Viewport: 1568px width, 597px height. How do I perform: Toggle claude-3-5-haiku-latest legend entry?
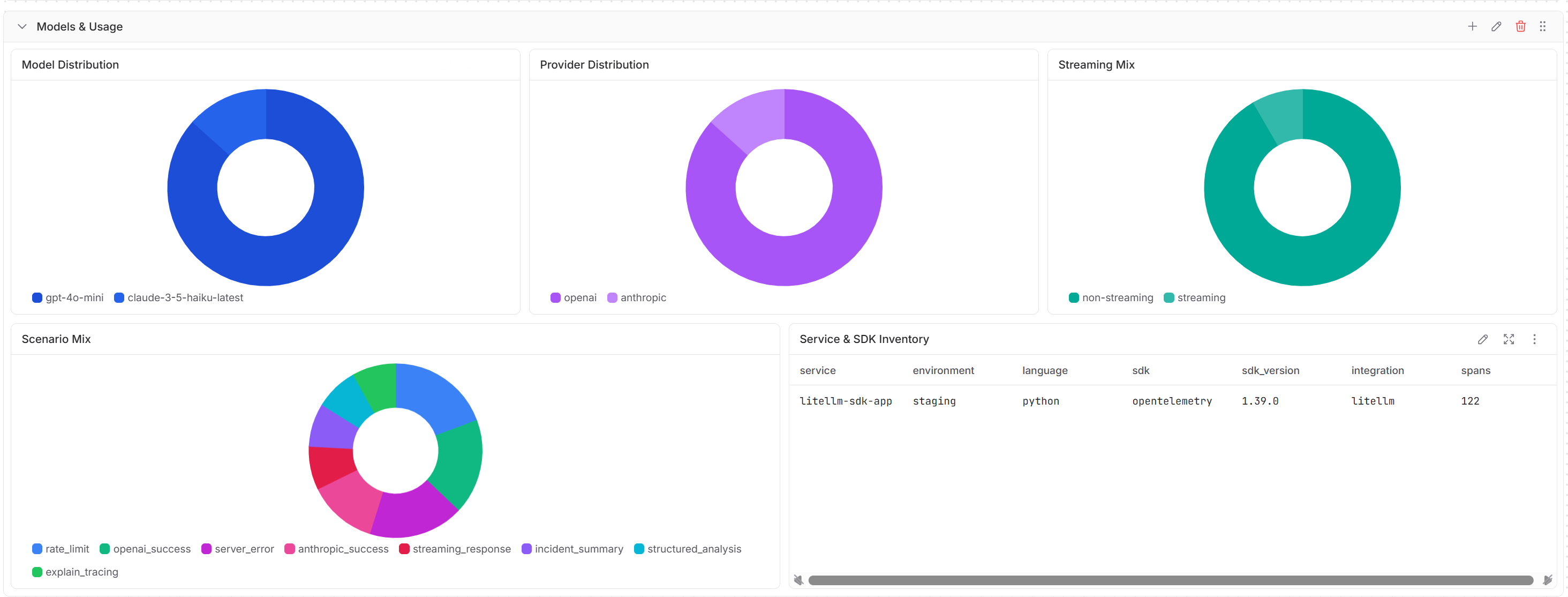[178, 297]
